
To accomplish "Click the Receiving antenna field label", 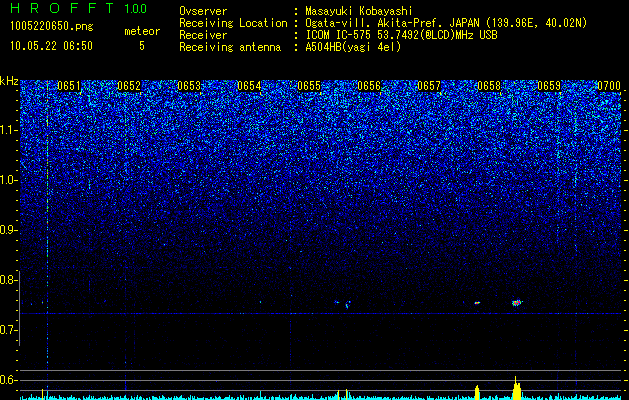I will [230, 47].
